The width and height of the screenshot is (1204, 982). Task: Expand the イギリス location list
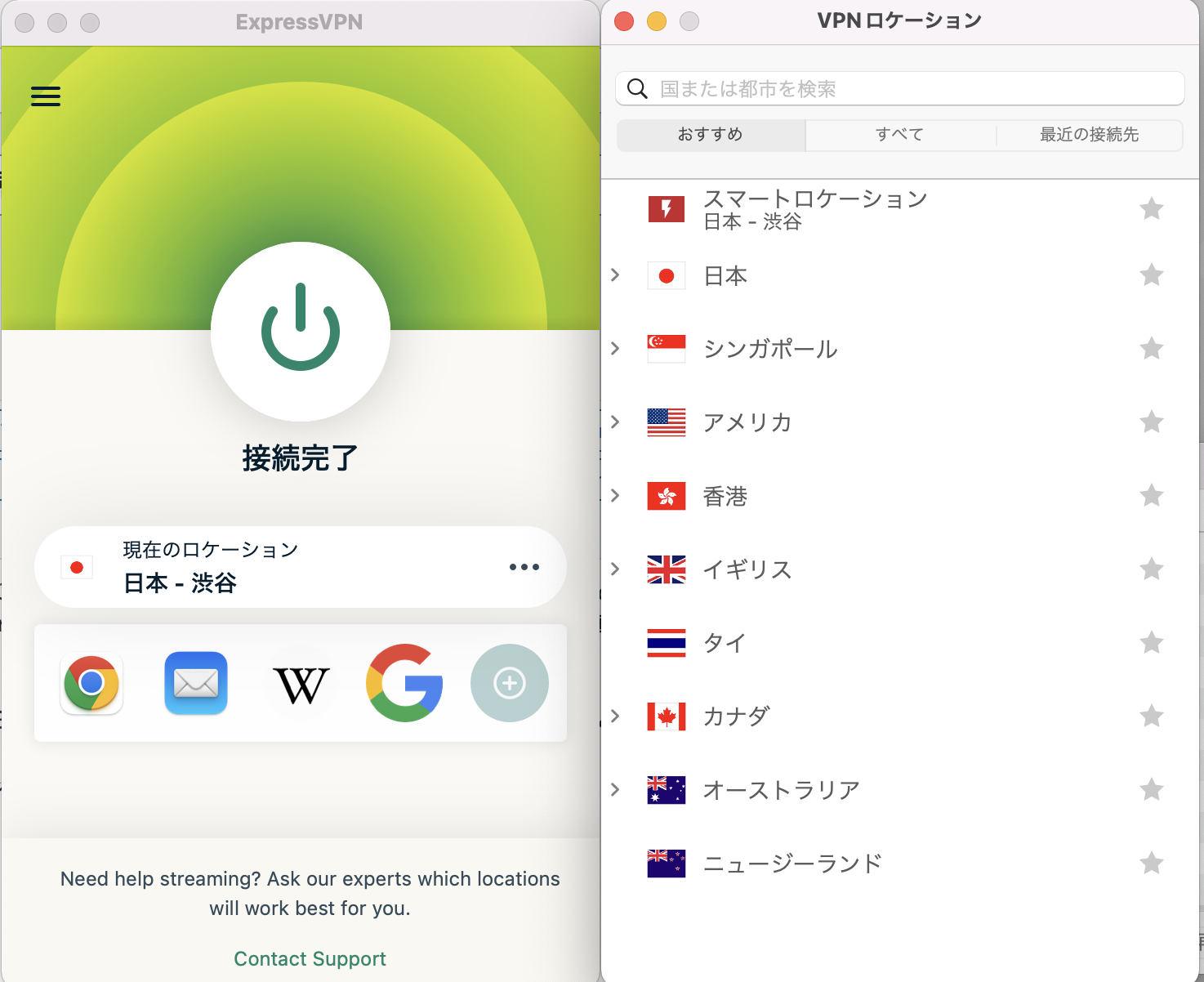[x=616, y=569]
